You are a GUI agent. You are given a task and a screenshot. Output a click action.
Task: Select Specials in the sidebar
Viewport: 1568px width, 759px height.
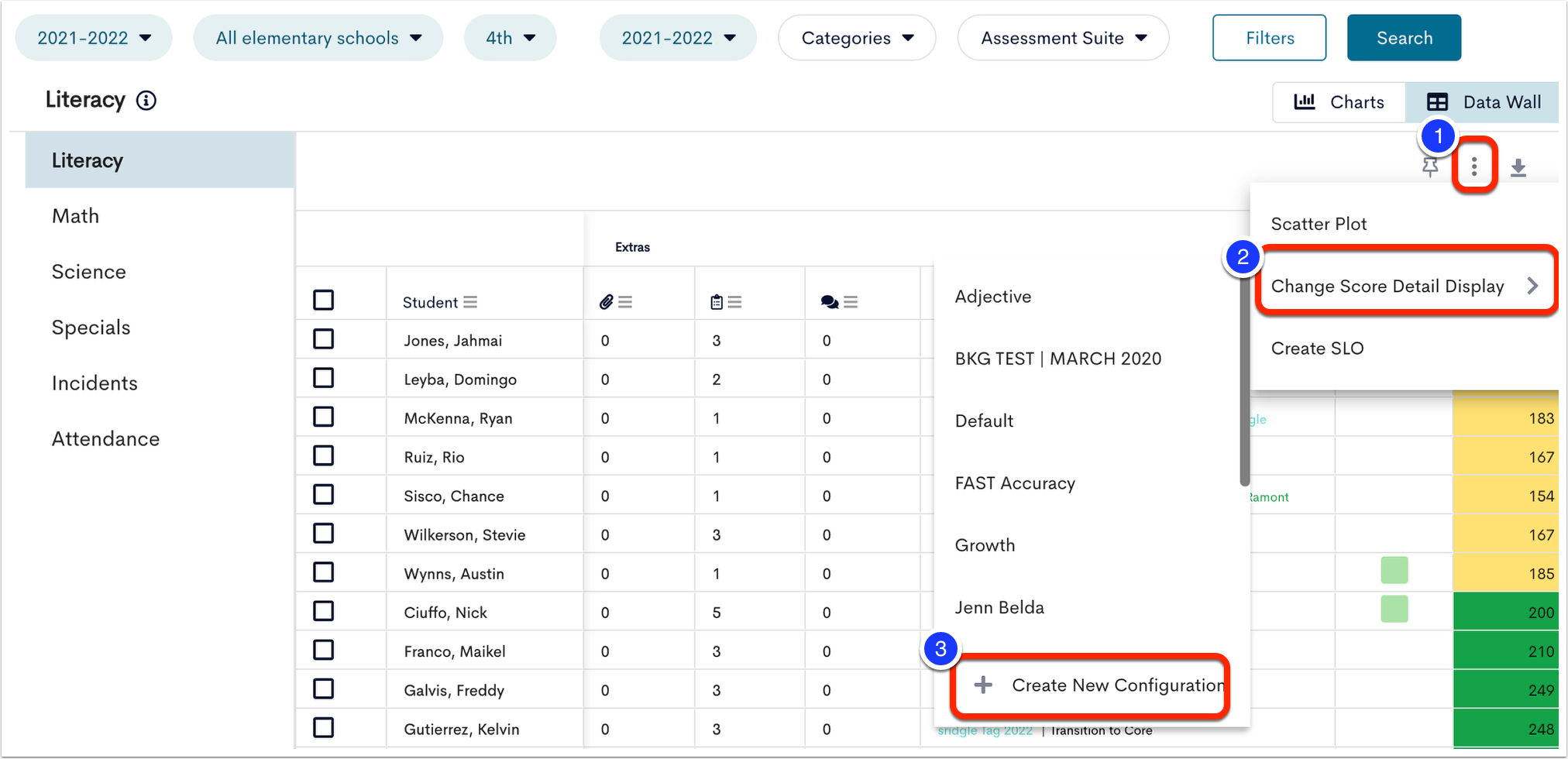point(160,328)
